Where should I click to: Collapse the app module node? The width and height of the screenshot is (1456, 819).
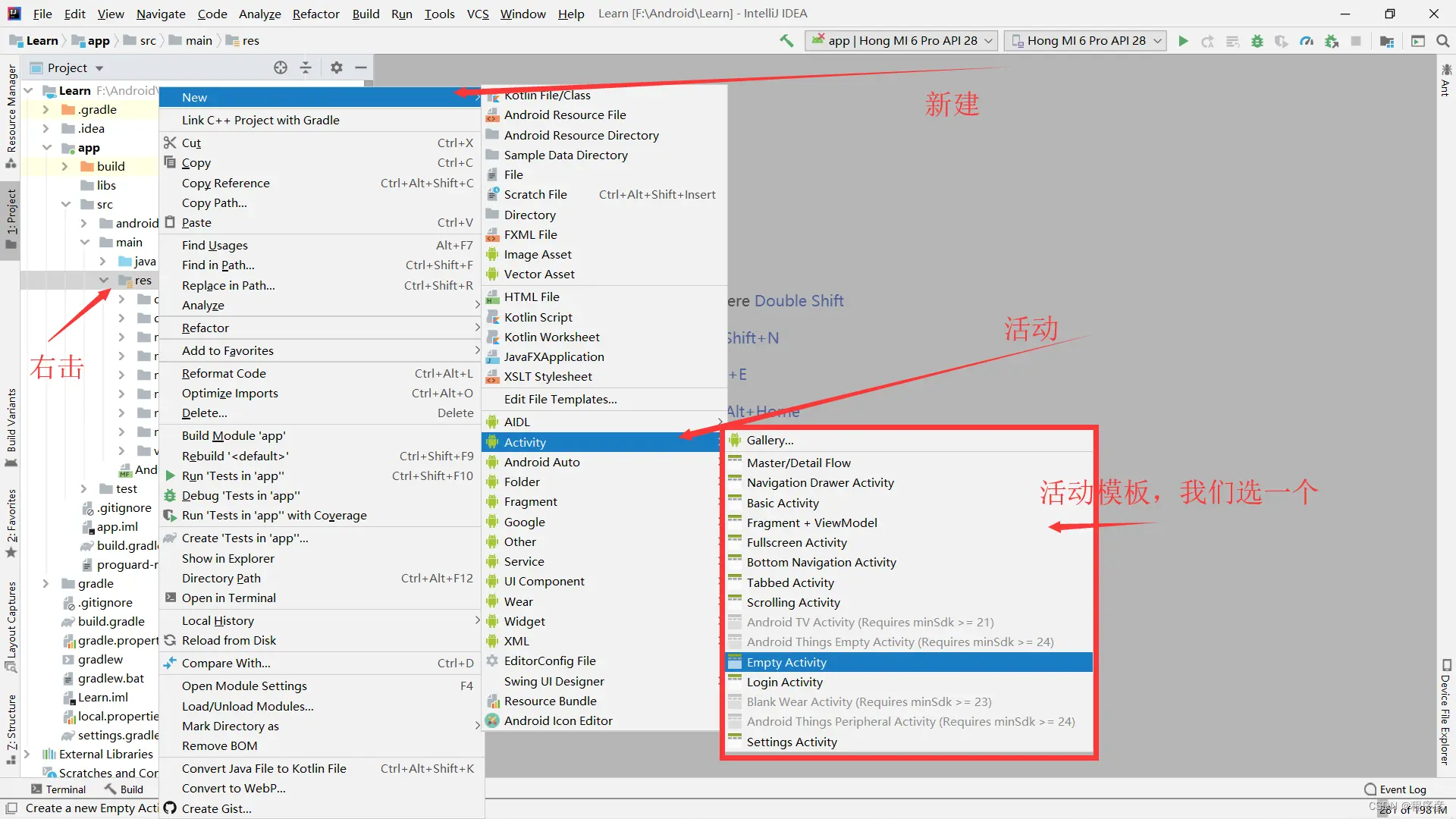pos(47,148)
